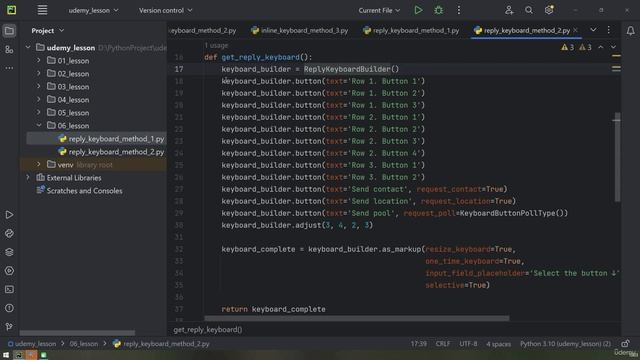Toggle the Project tool window icon

coord(9,31)
